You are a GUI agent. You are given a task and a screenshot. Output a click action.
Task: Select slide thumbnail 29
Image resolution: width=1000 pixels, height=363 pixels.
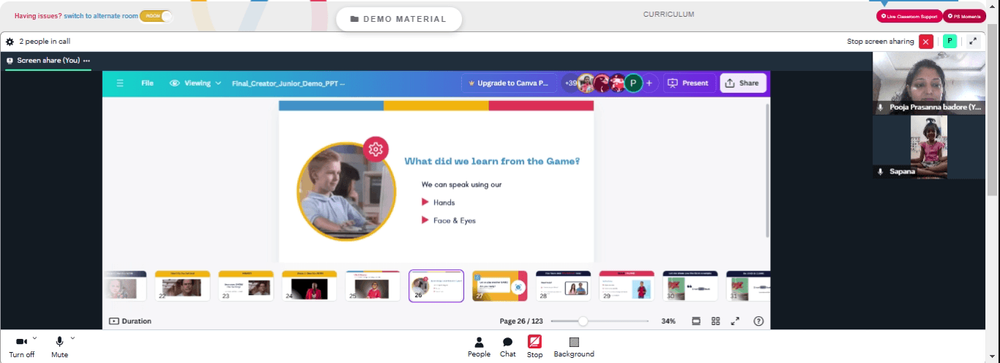click(626, 286)
